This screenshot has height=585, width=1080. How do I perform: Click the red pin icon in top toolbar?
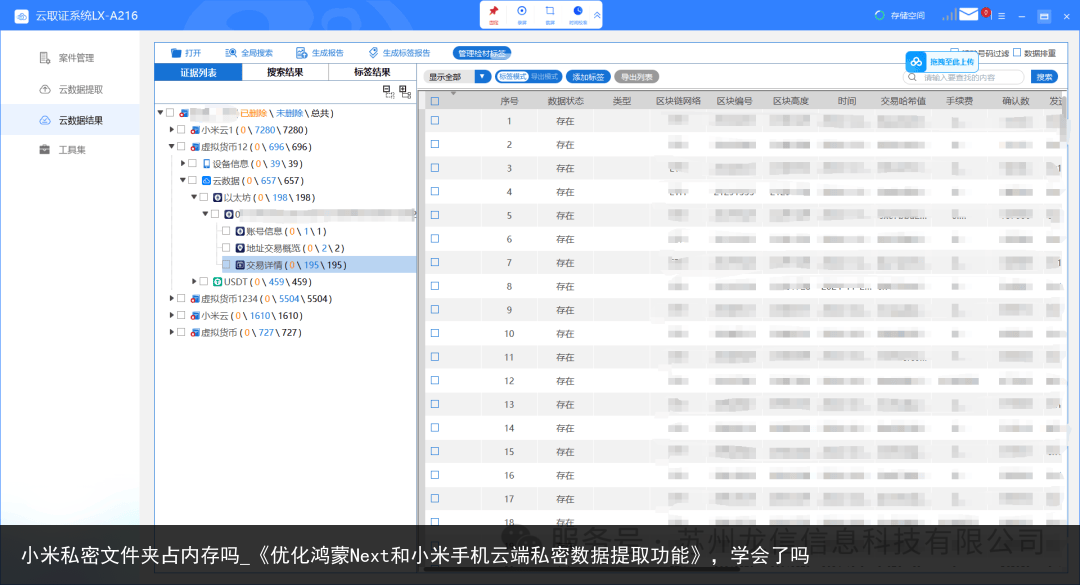(x=494, y=11)
